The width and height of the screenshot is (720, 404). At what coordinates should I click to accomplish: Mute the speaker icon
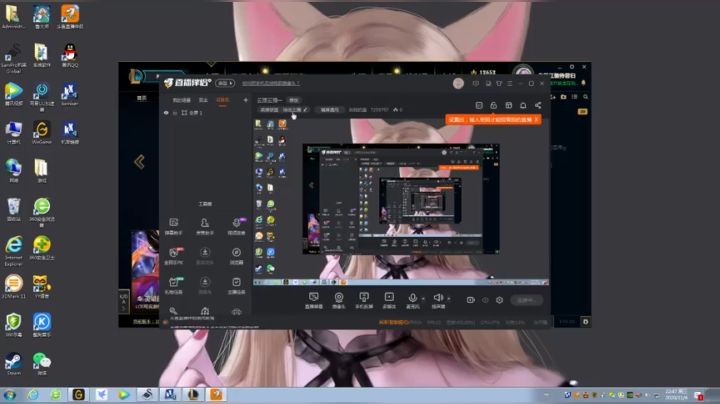tap(438, 298)
